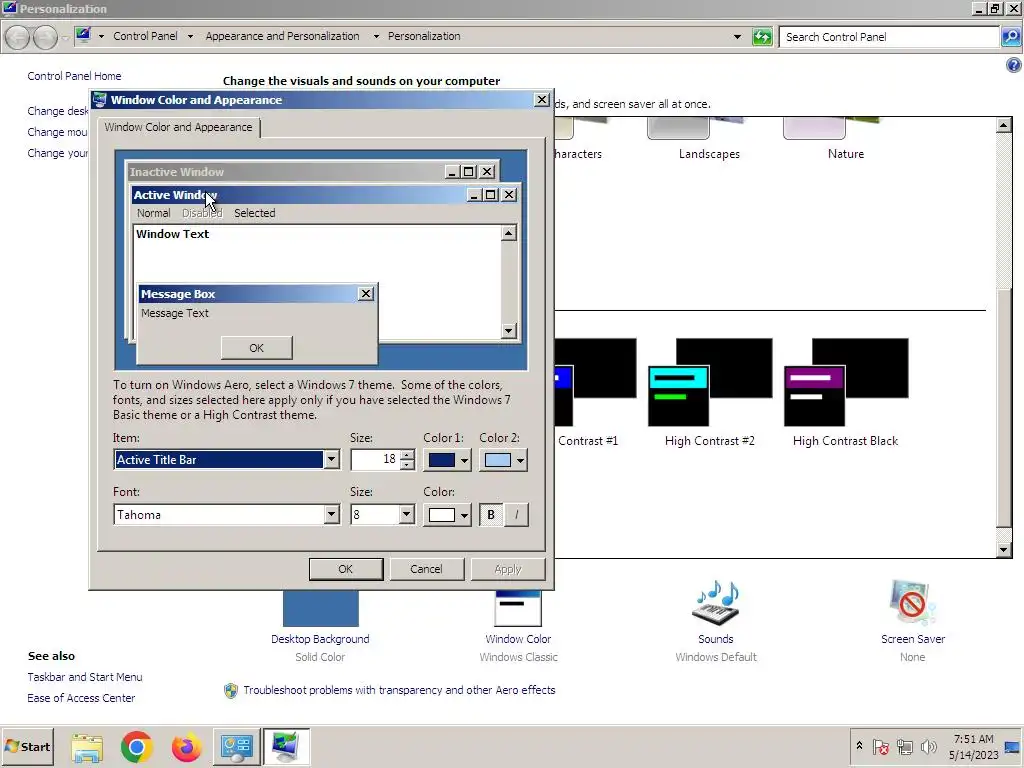
Task: Launch Google Chrome from the taskbar
Action: tap(136, 746)
